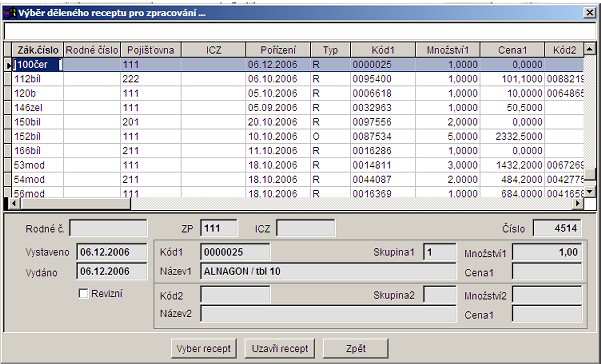
Task: Select row 112bíl in the table
Action: coord(297,79)
